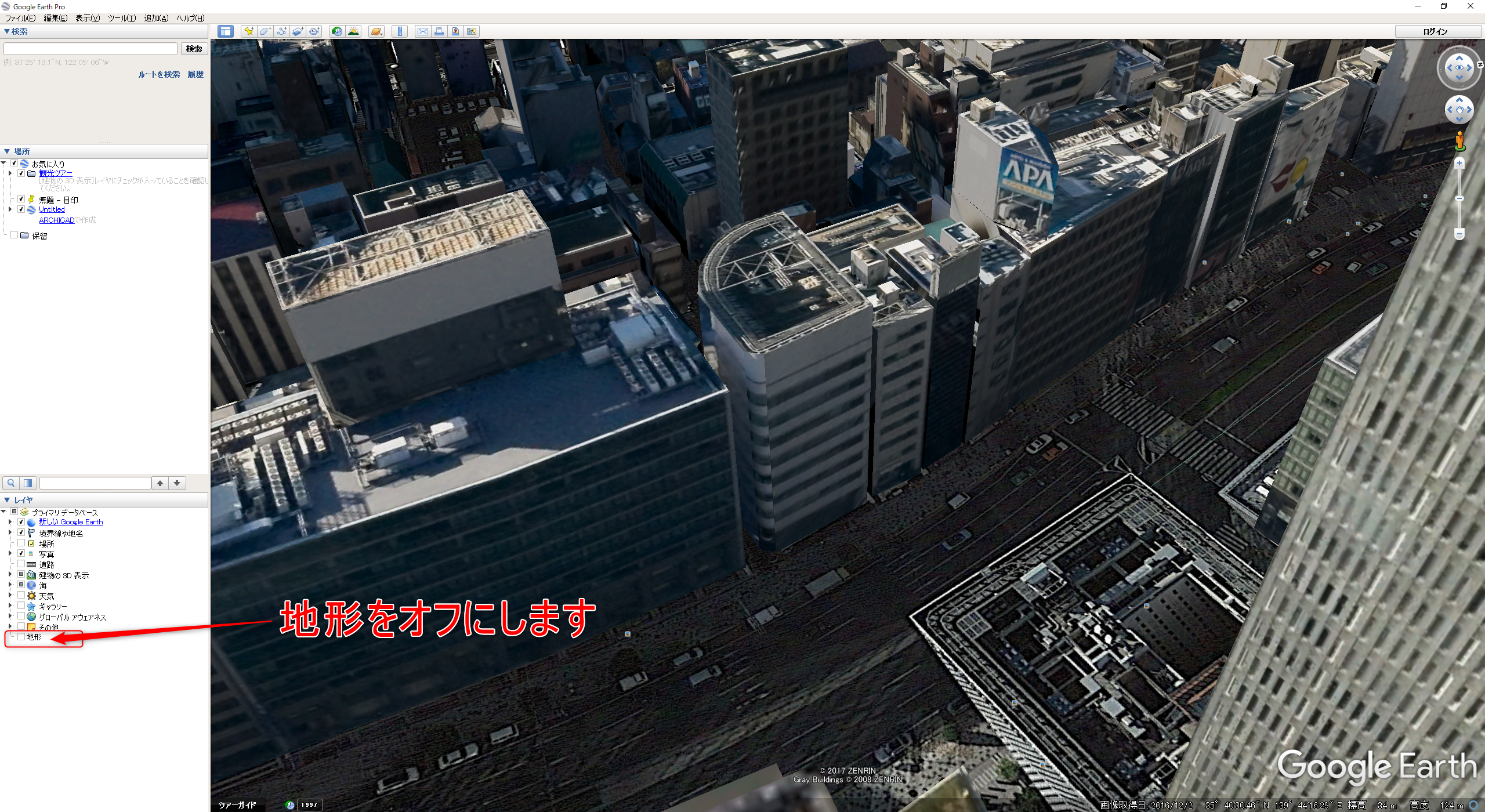The image size is (1485, 812).
Task: Open the 追加(A) menu
Action: pyautogui.click(x=156, y=18)
